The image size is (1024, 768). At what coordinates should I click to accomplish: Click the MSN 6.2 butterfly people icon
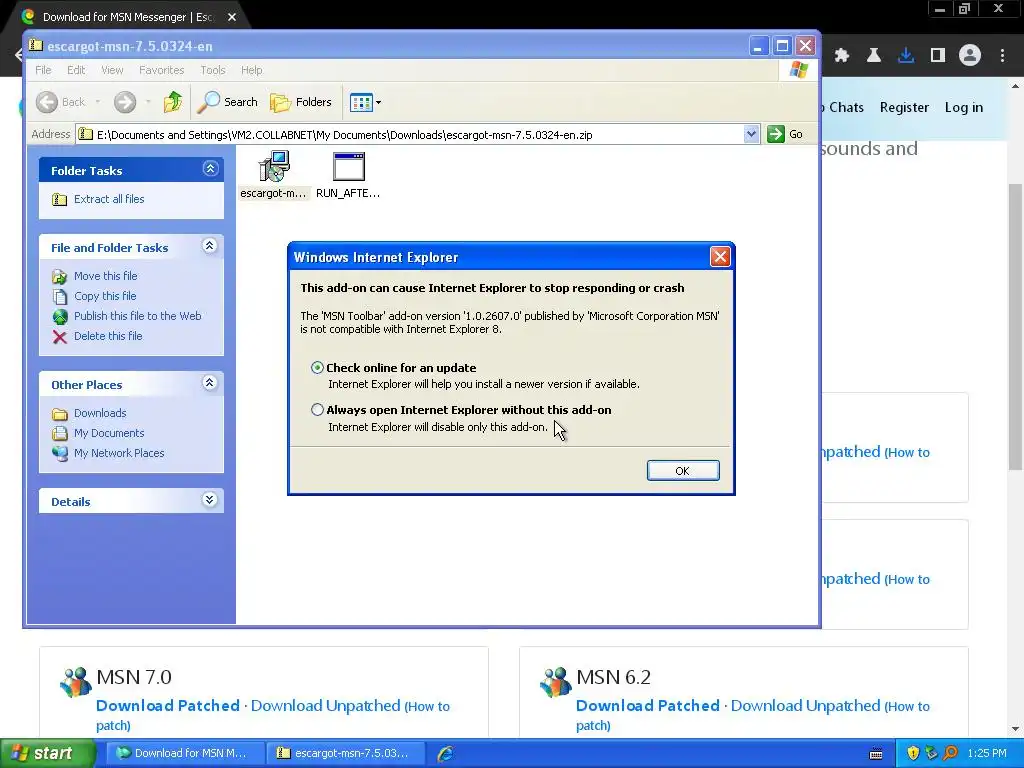point(556,682)
